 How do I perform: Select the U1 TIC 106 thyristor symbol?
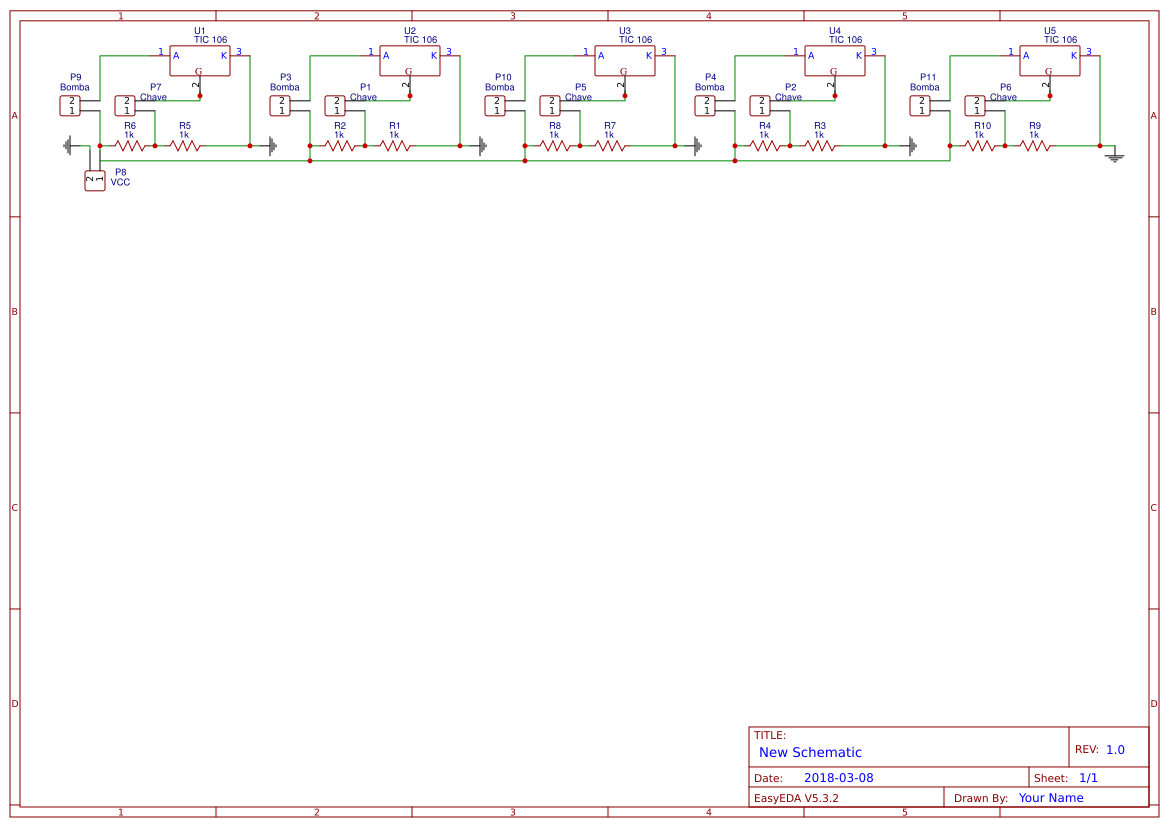[200, 60]
